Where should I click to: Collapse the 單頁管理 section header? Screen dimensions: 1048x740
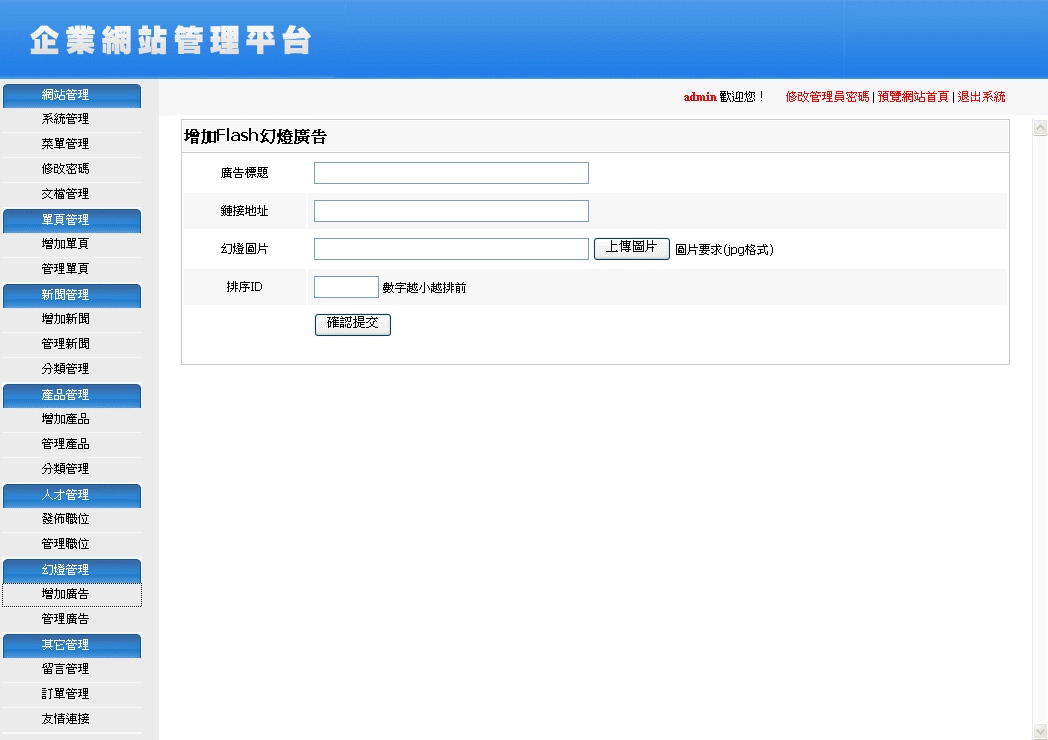coord(72,221)
